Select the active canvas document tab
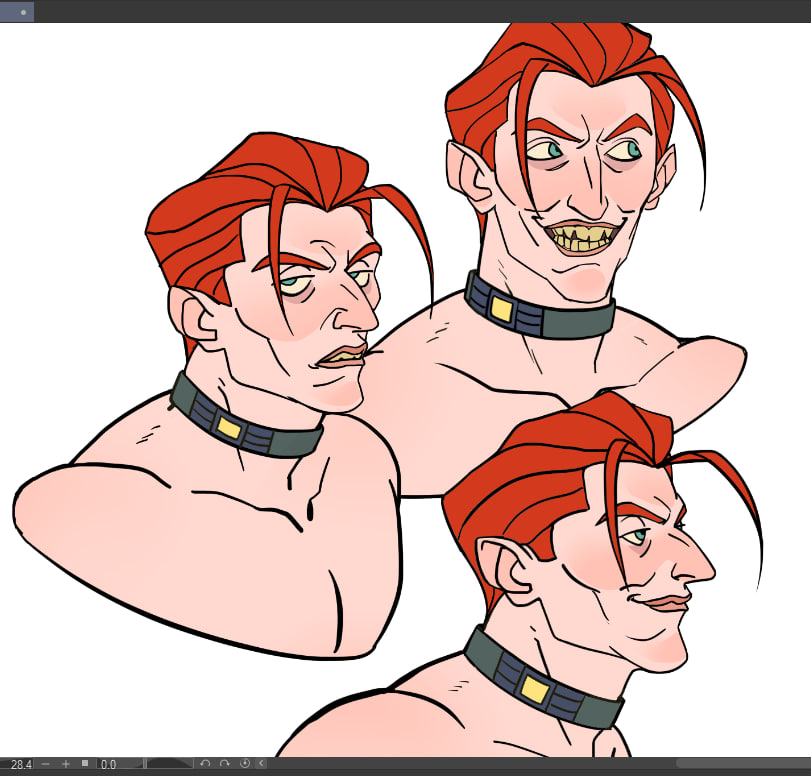 point(17,11)
